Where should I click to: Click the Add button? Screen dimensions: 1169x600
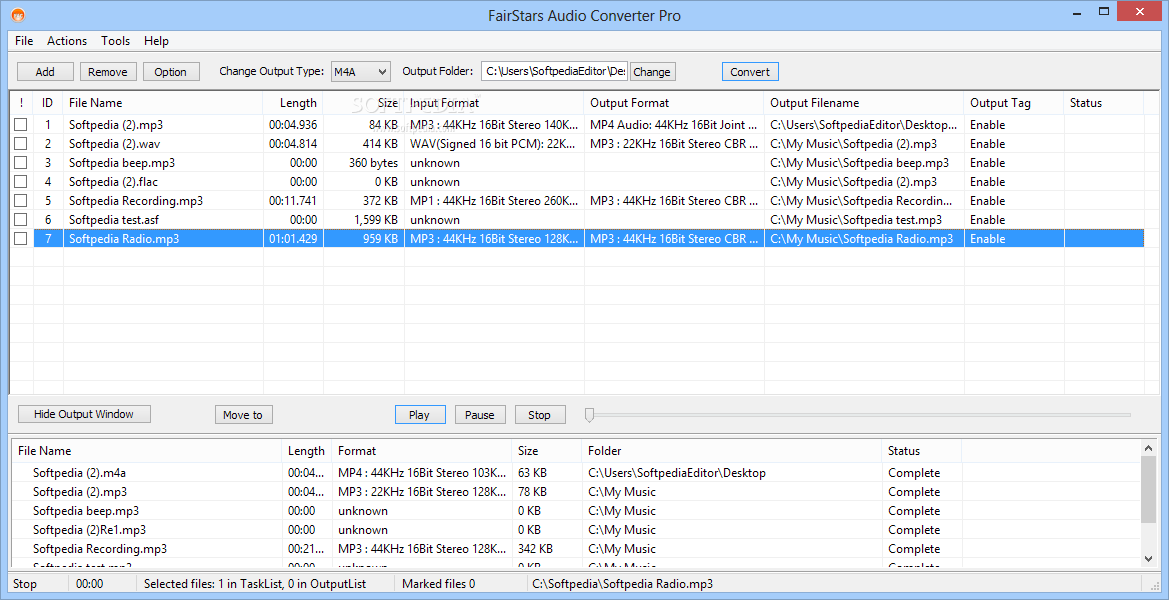(45, 72)
